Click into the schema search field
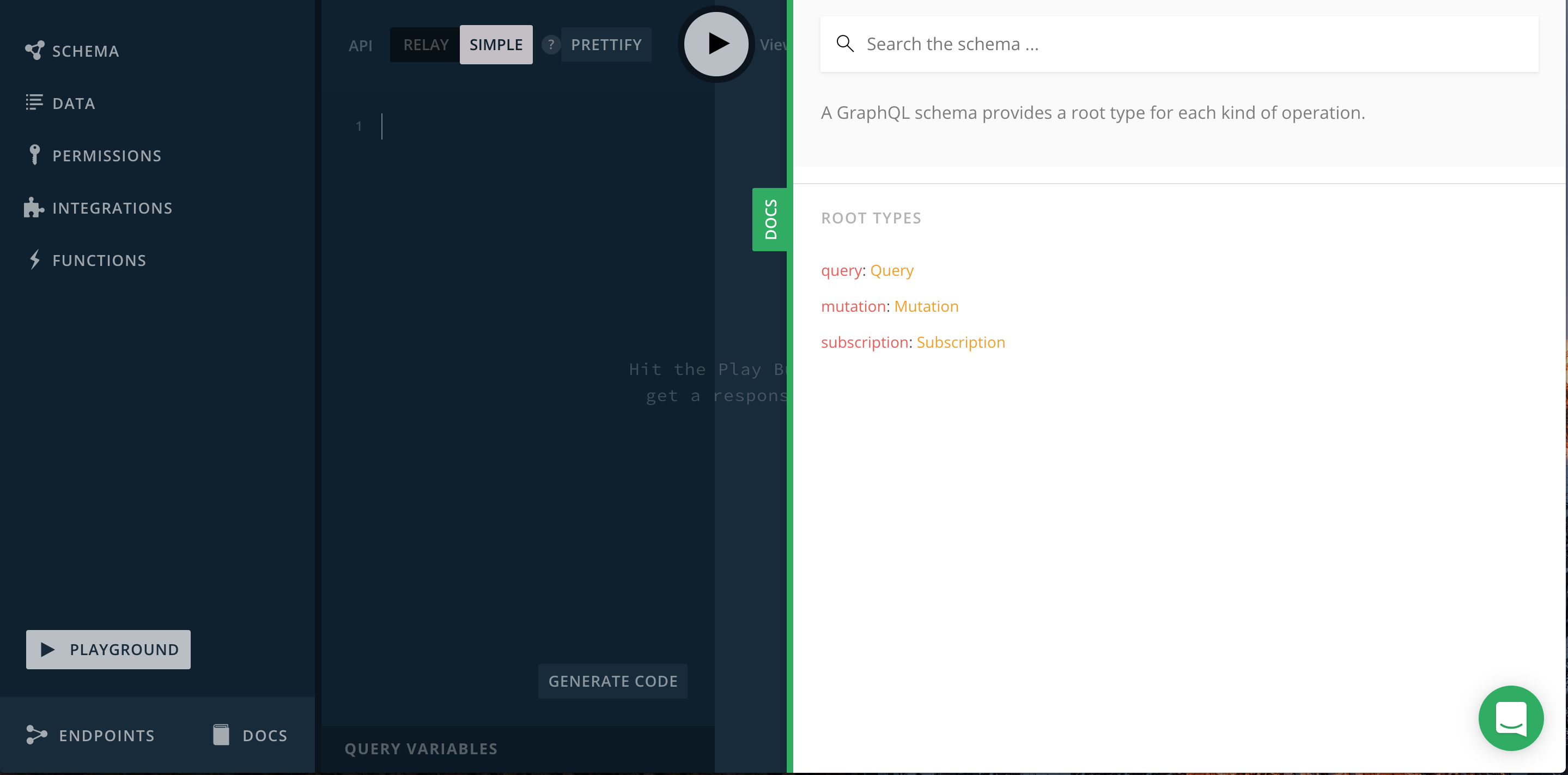This screenshot has width=1568, height=775. coord(1035,43)
